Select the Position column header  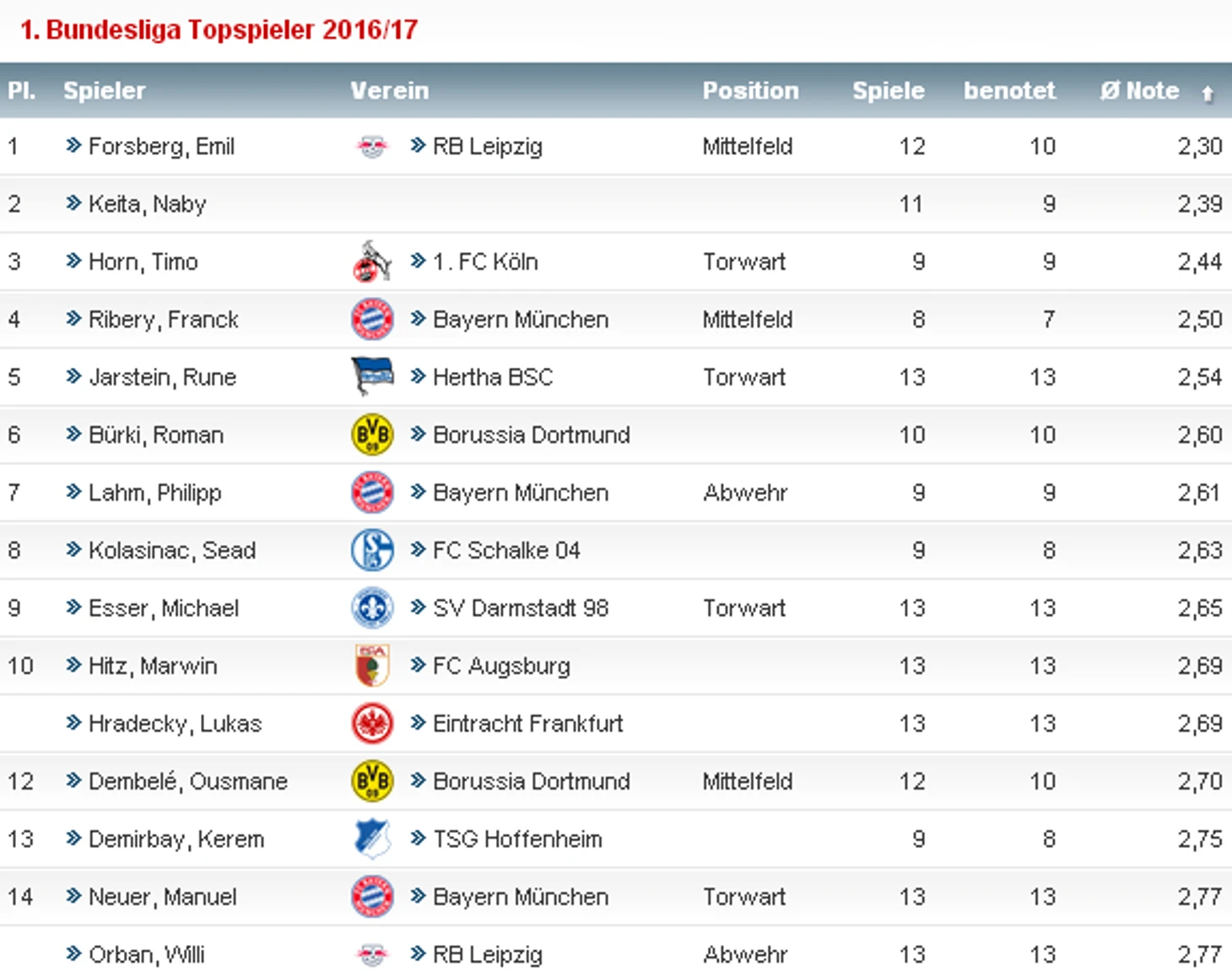click(x=750, y=90)
